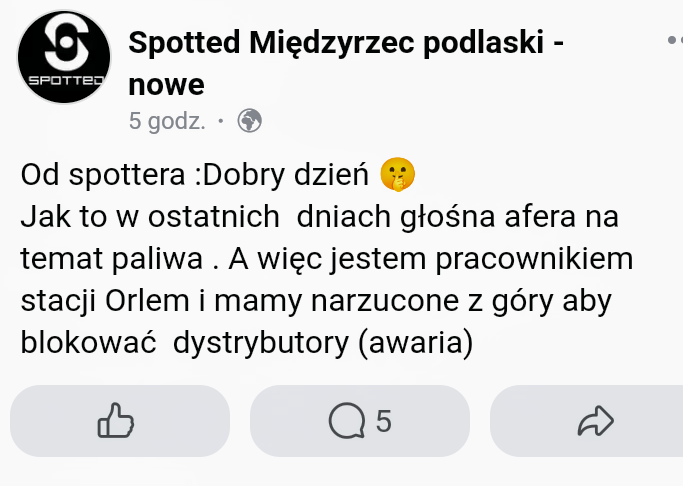Click the "temat paliwa" phrase in the post
The height and width of the screenshot is (486, 683).
(x=109, y=259)
